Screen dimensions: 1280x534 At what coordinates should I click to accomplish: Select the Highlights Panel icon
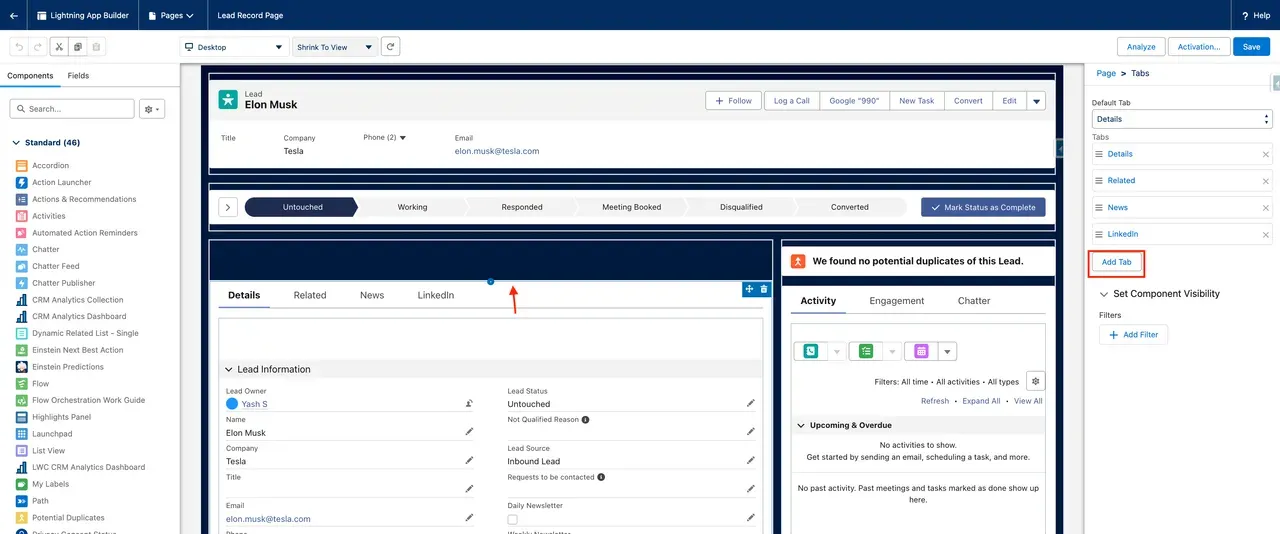[22, 417]
